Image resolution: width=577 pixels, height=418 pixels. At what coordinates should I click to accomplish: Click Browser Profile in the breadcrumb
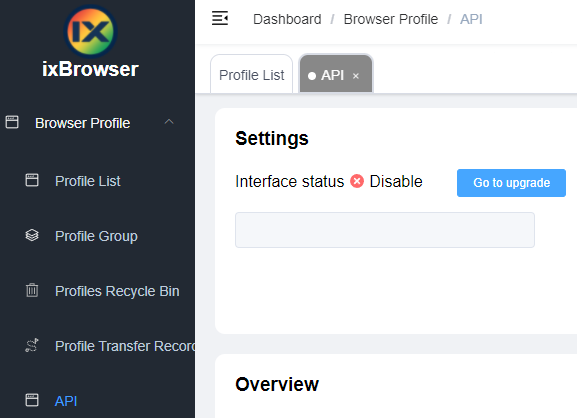(x=391, y=19)
